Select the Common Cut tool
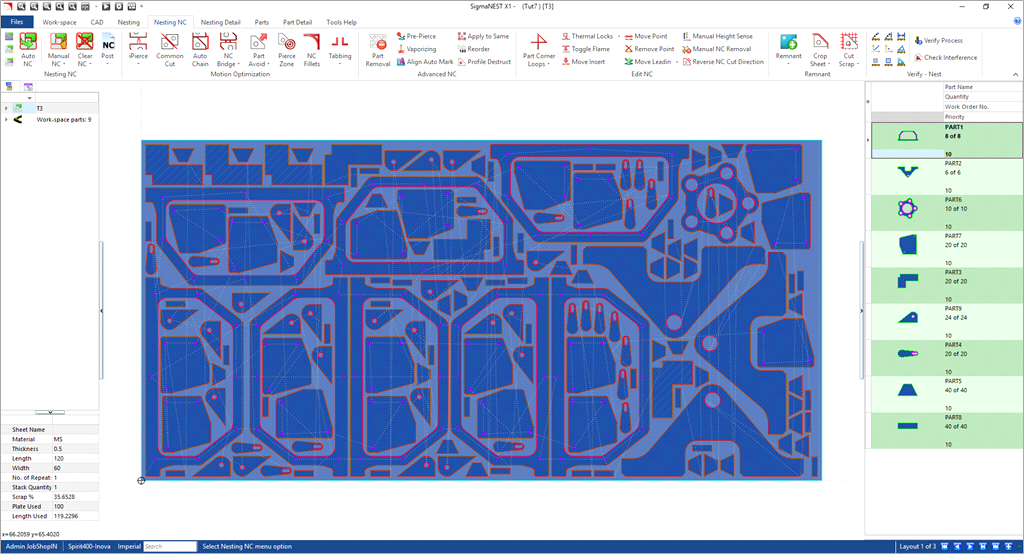Screen dimensions: 1024x554 170,50
